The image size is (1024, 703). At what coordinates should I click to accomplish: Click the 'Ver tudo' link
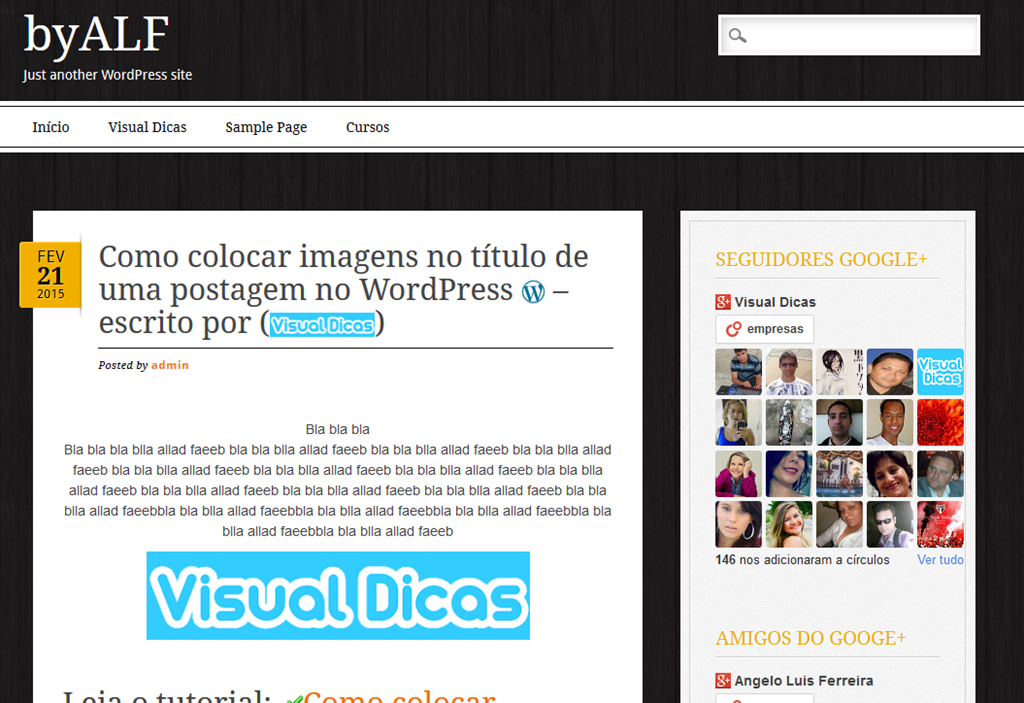point(940,560)
